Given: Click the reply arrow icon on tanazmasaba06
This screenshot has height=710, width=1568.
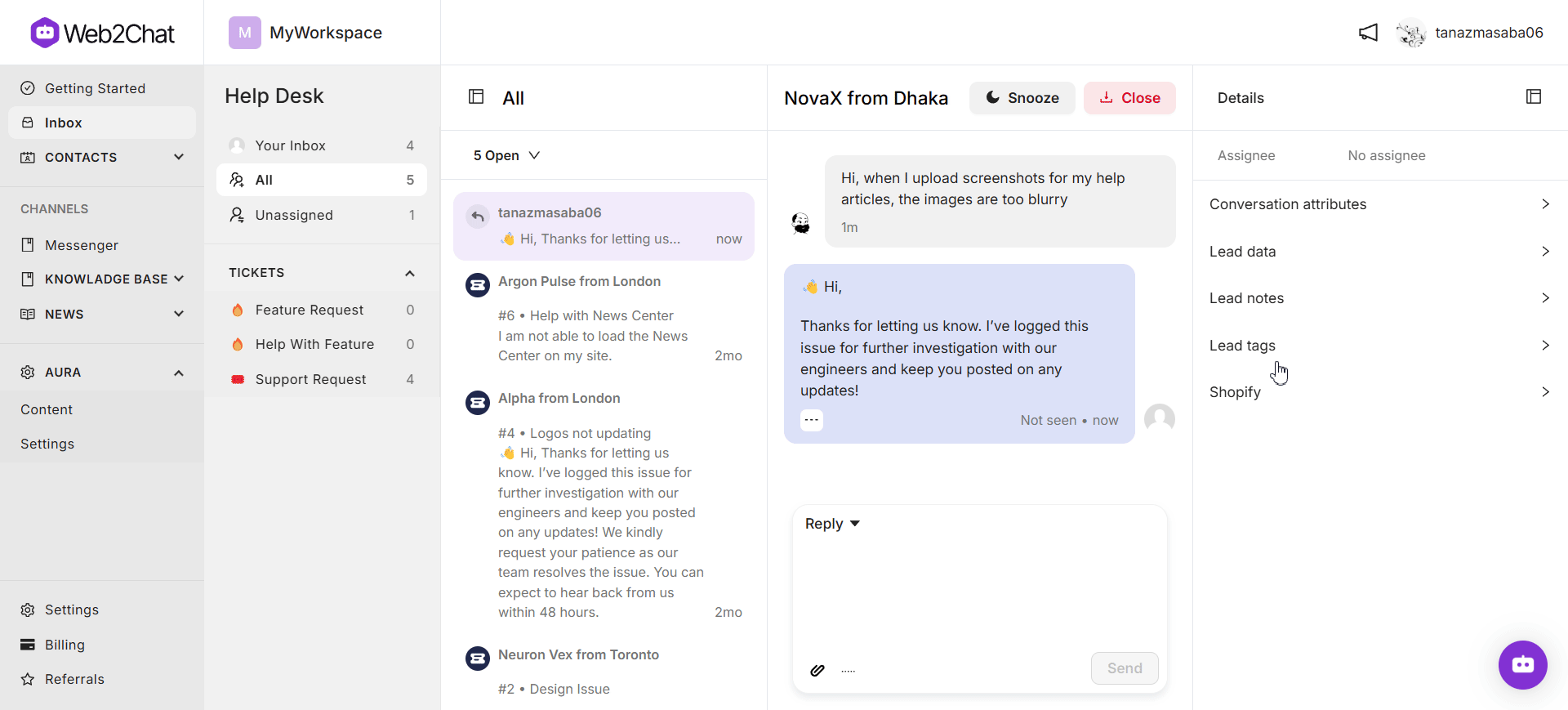Looking at the screenshot, I should pos(478,217).
